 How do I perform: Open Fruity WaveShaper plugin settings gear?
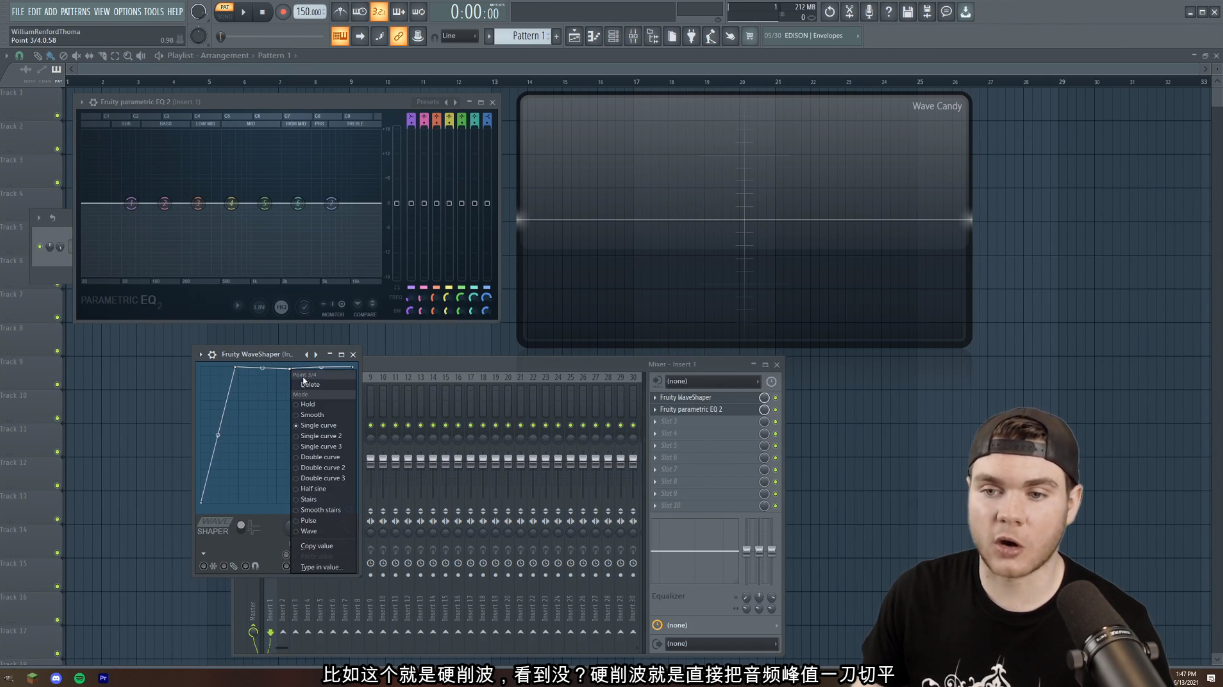[212, 355]
